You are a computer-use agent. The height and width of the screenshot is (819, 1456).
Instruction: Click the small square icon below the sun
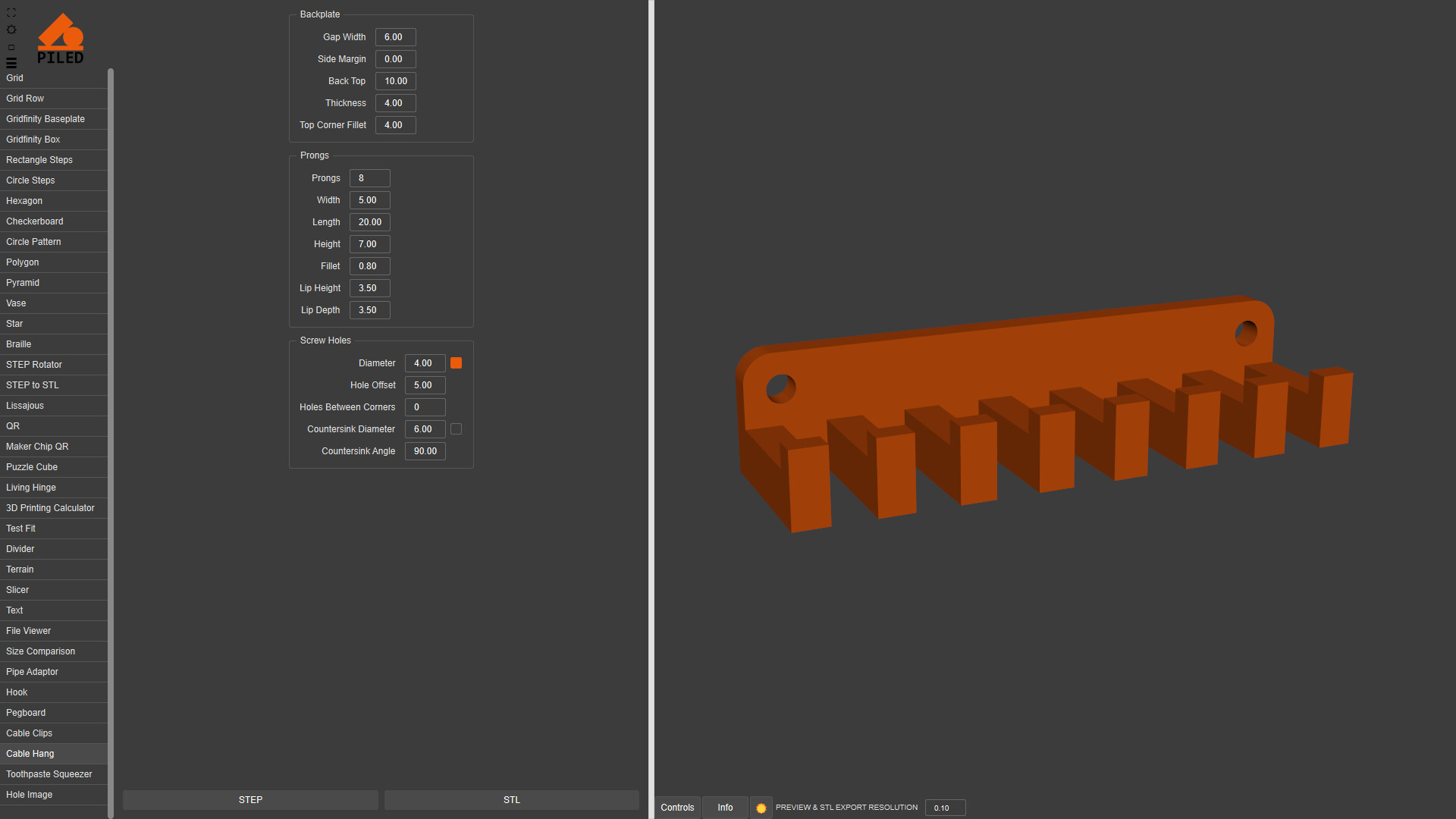(11, 47)
